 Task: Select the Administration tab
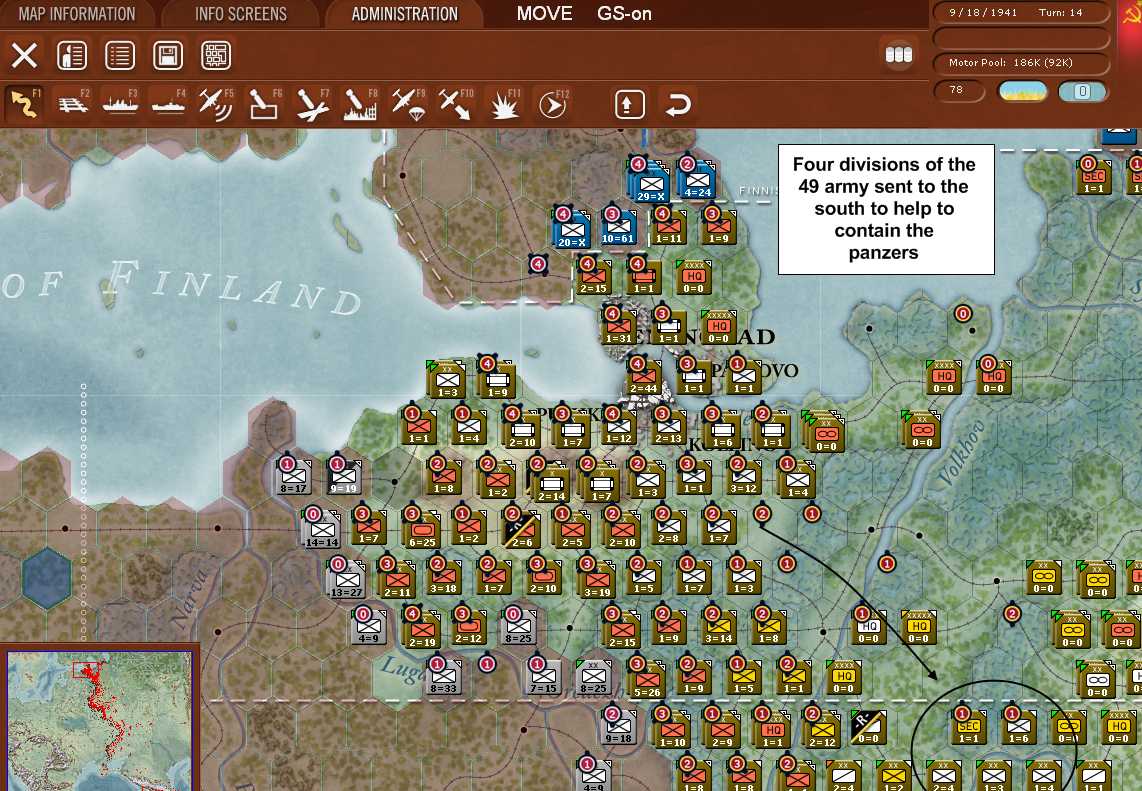coord(404,14)
